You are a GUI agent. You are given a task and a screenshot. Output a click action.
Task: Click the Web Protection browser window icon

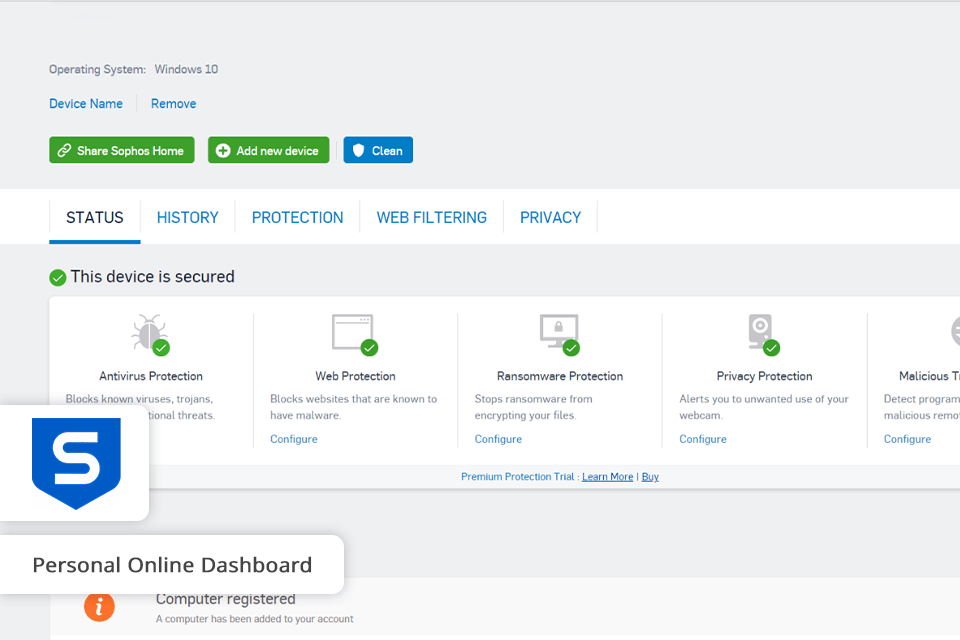pyautogui.click(x=354, y=334)
